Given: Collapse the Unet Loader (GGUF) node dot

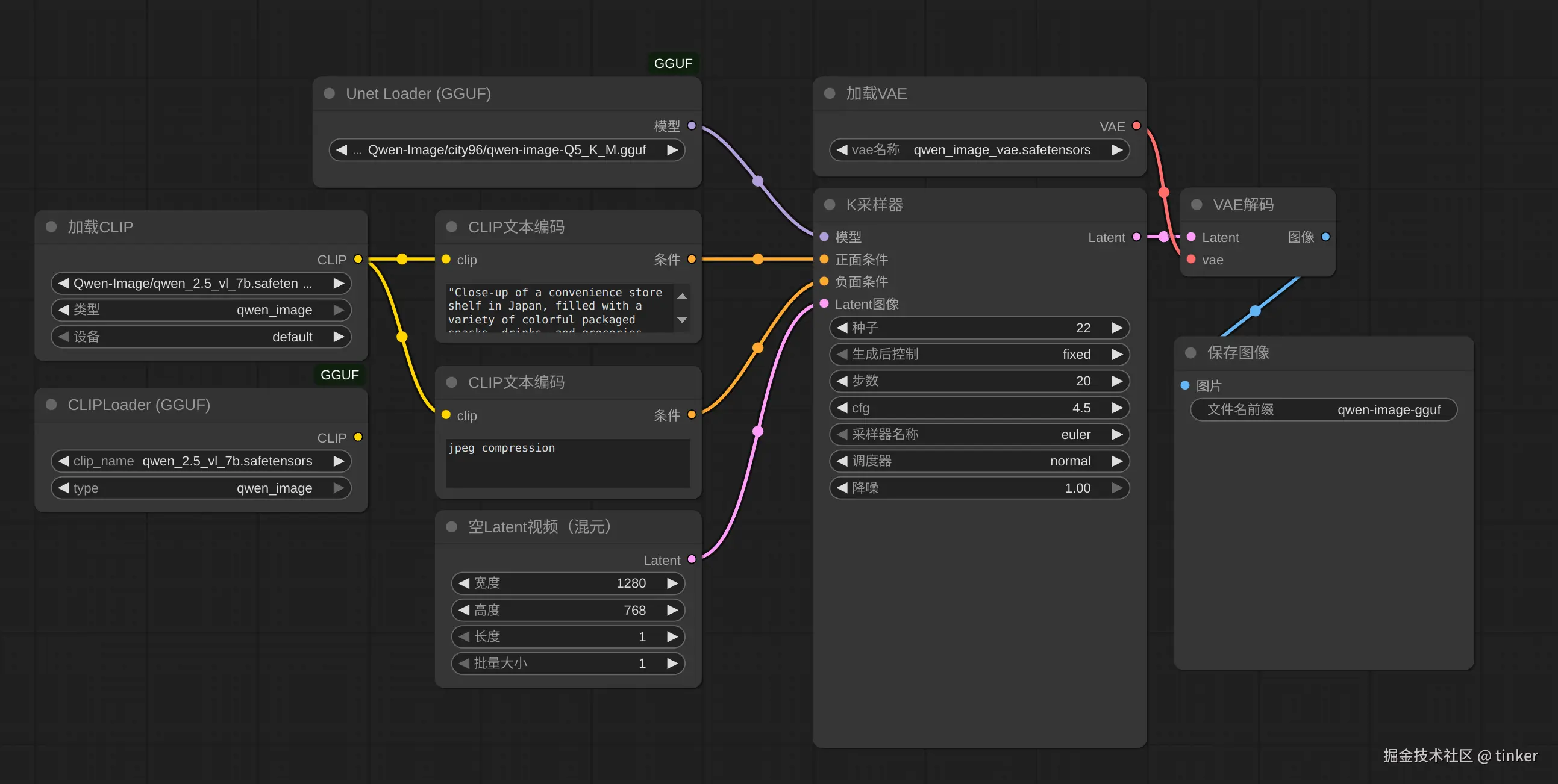Looking at the screenshot, I should (330, 94).
